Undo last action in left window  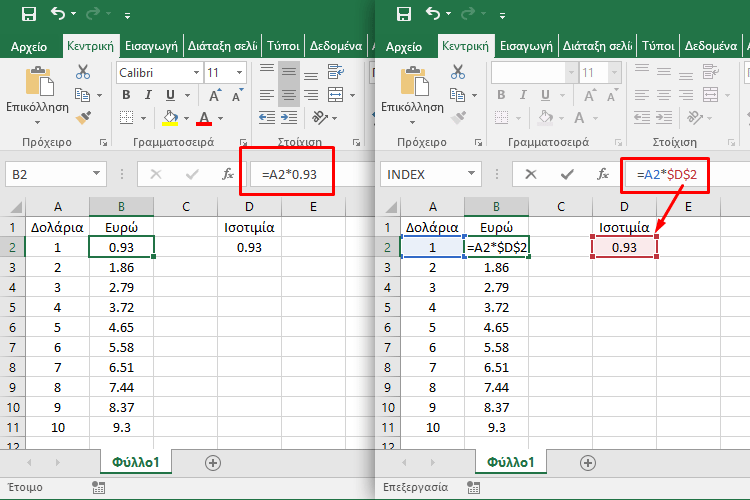pyautogui.click(x=58, y=14)
